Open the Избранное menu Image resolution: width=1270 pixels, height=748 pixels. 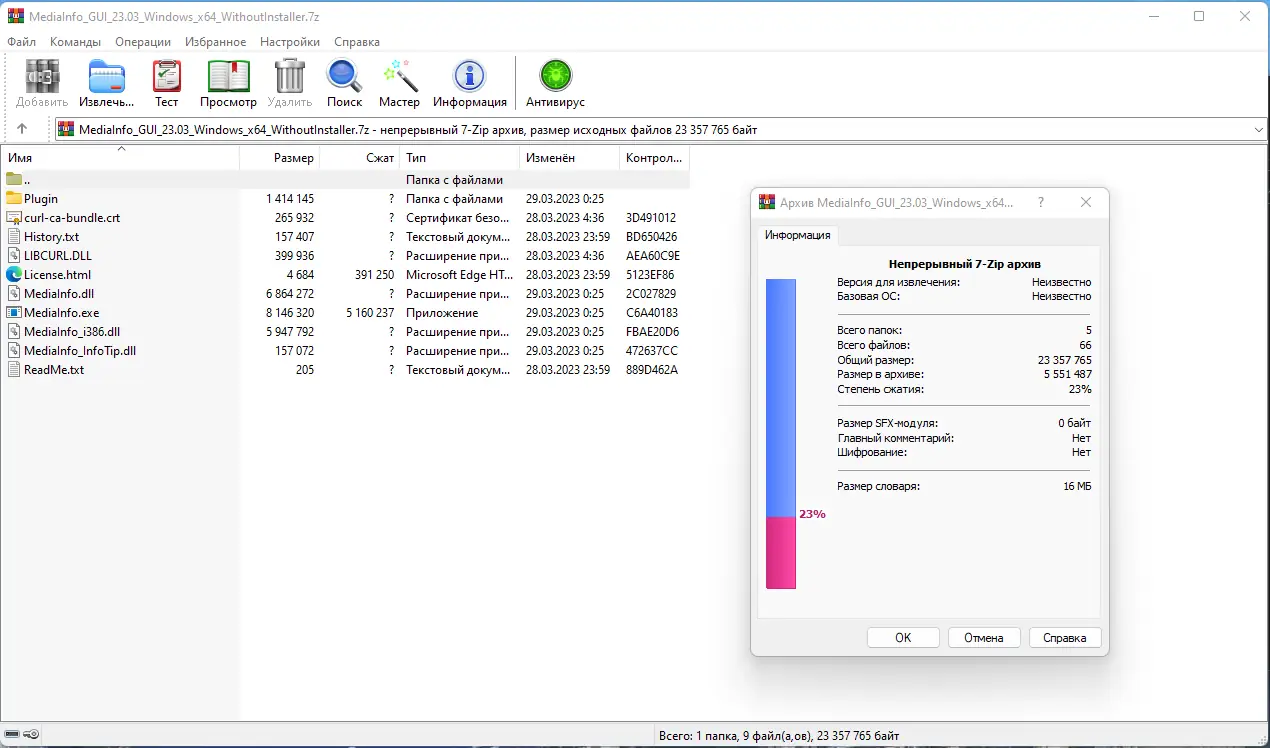(215, 42)
